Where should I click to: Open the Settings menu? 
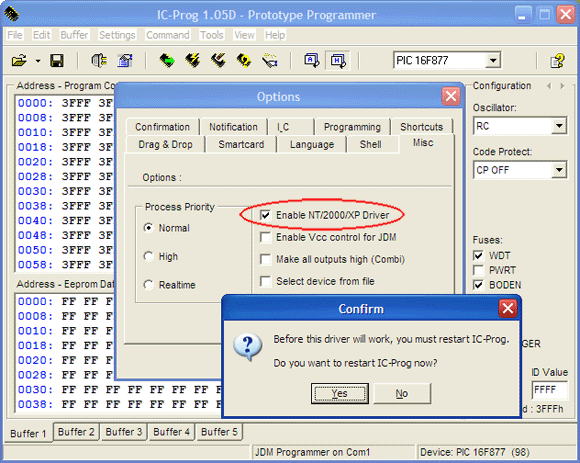(x=117, y=35)
